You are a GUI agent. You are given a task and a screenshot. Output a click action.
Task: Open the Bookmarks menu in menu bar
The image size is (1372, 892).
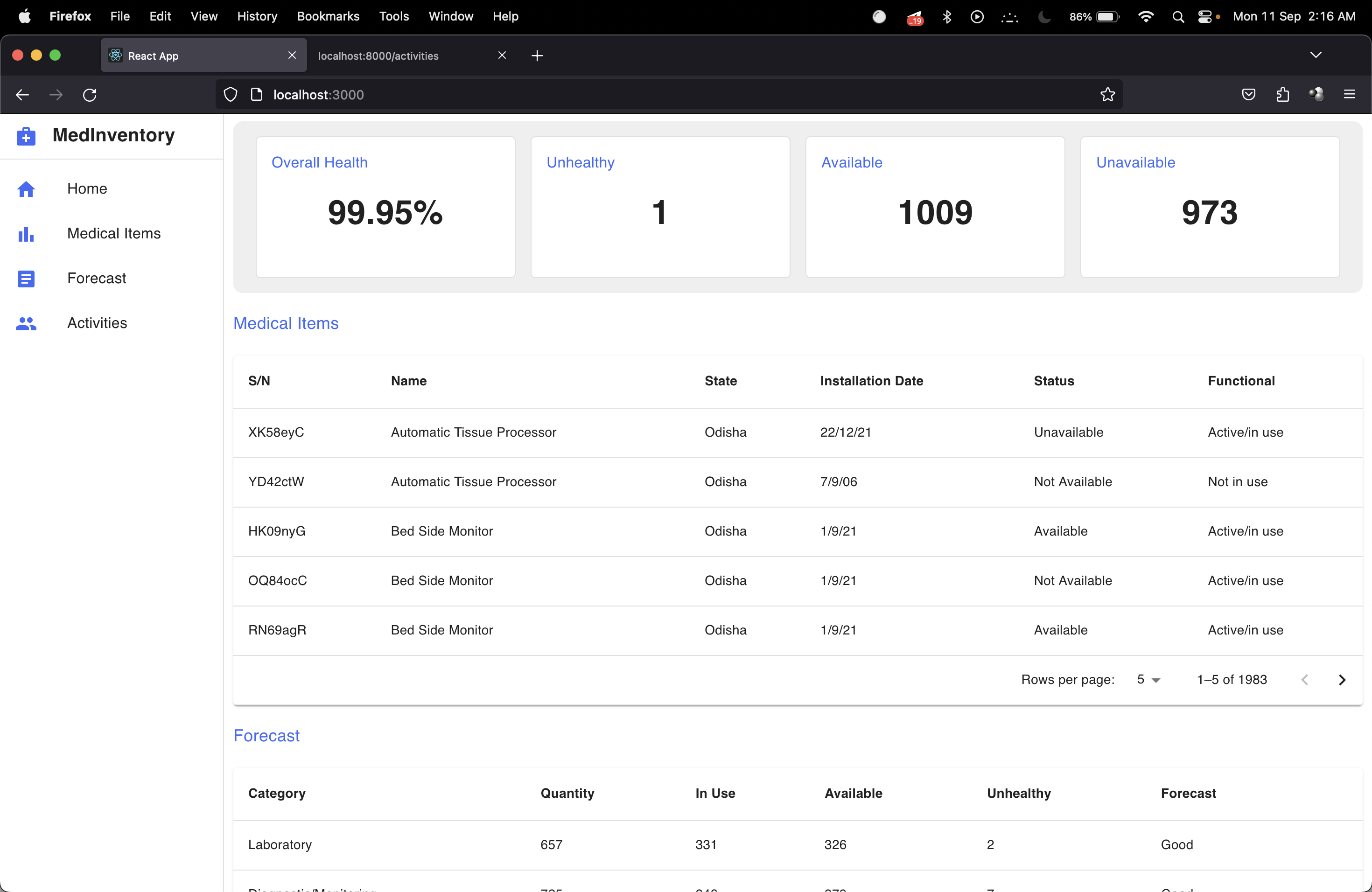(x=328, y=17)
